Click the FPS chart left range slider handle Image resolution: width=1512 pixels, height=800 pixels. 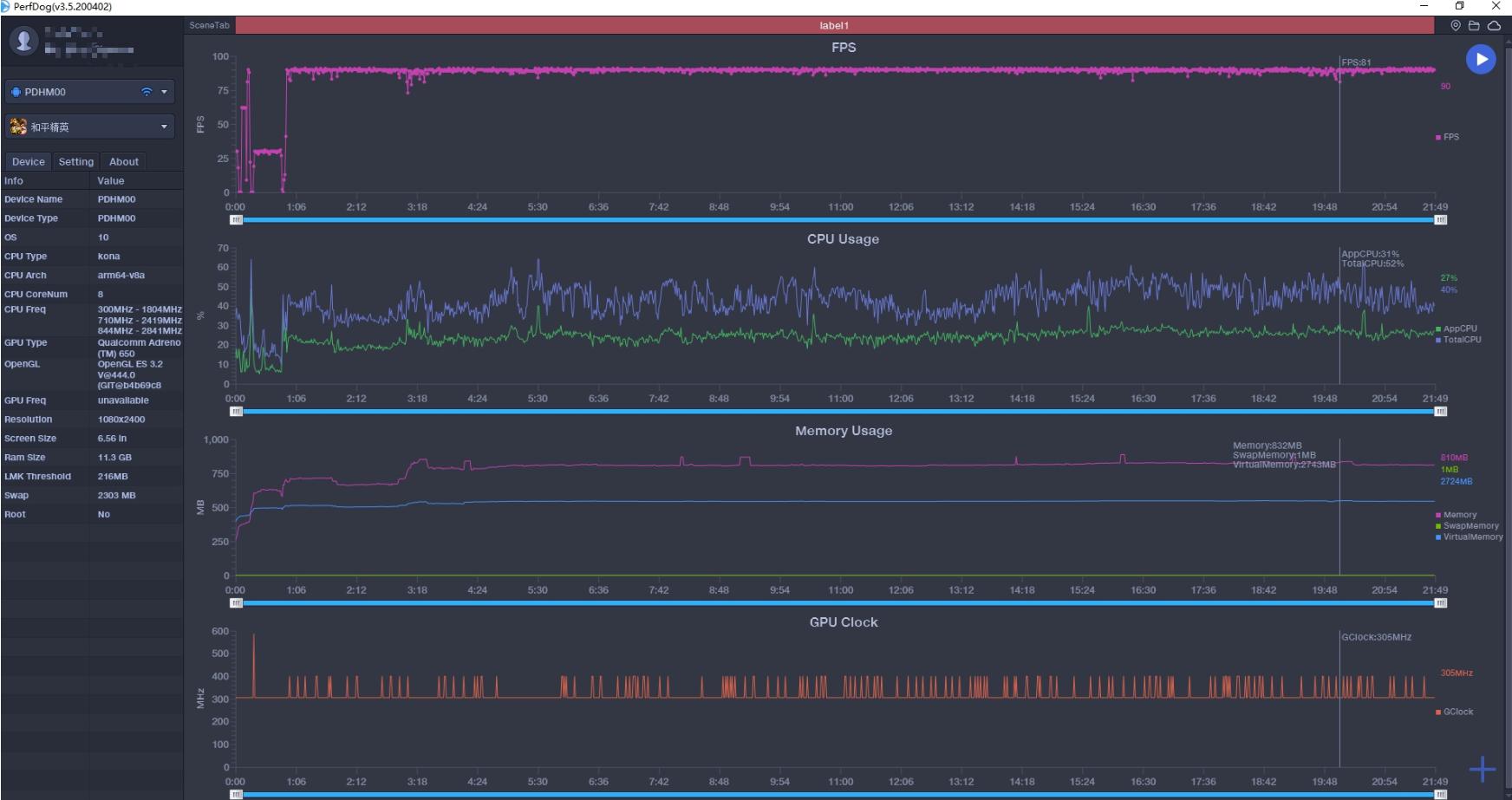(236, 220)
